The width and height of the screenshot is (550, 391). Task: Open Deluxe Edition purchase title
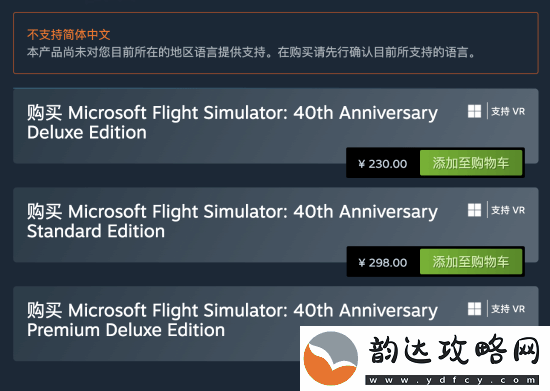point(232,122)
